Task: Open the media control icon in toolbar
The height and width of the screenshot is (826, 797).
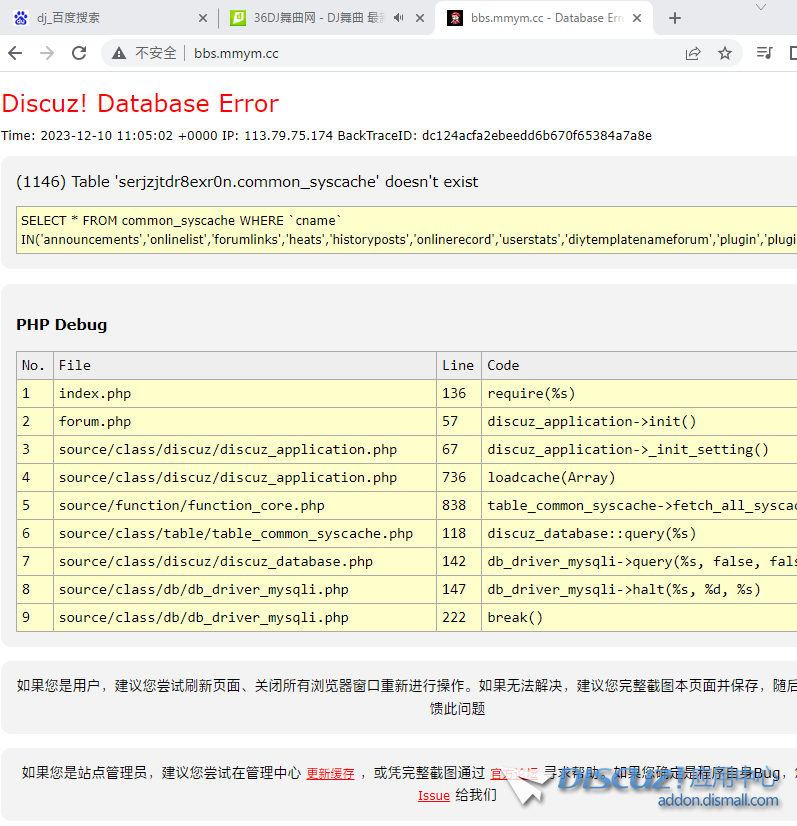Action: click(764, 53)
